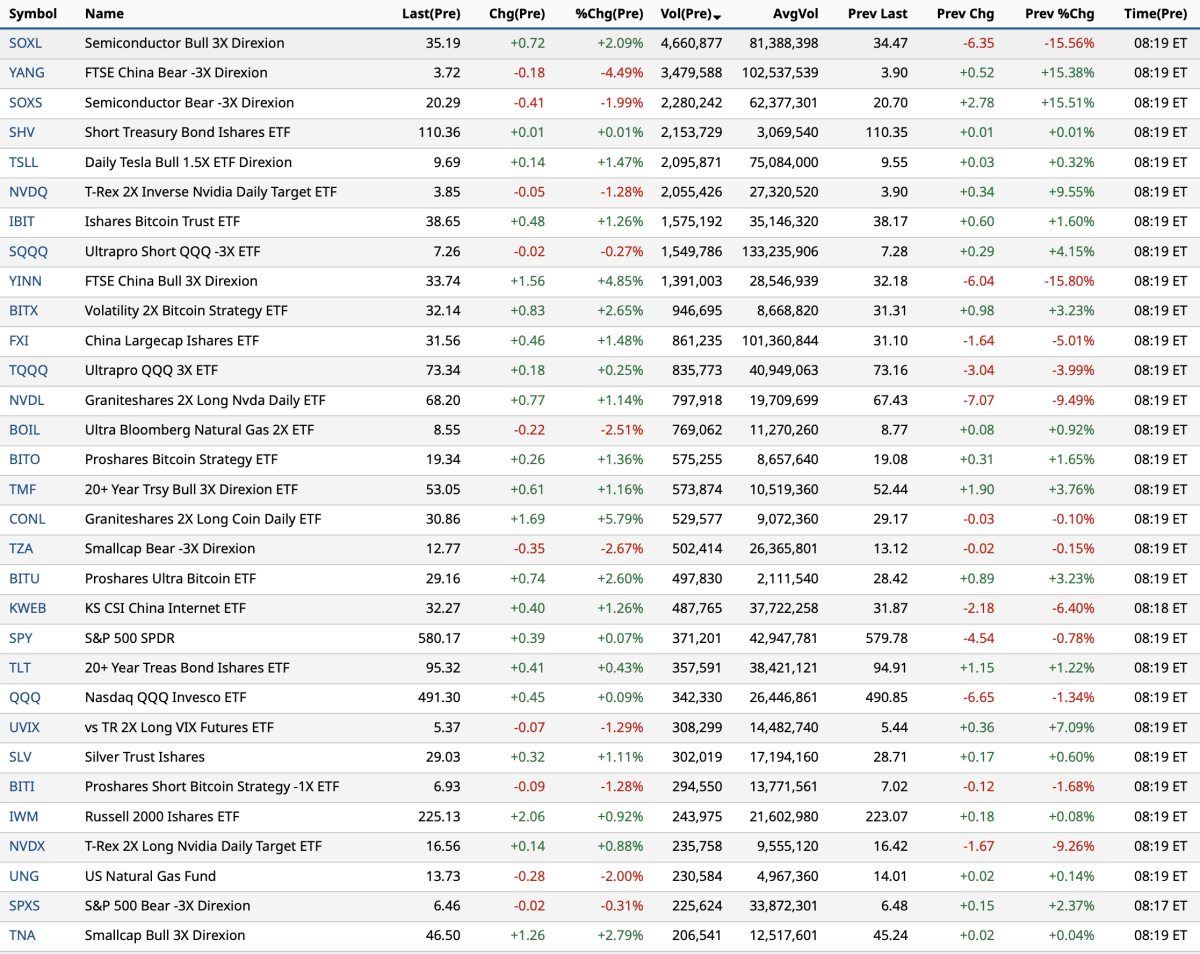
Task: Open the SPY ticker link
Action: 21,638
